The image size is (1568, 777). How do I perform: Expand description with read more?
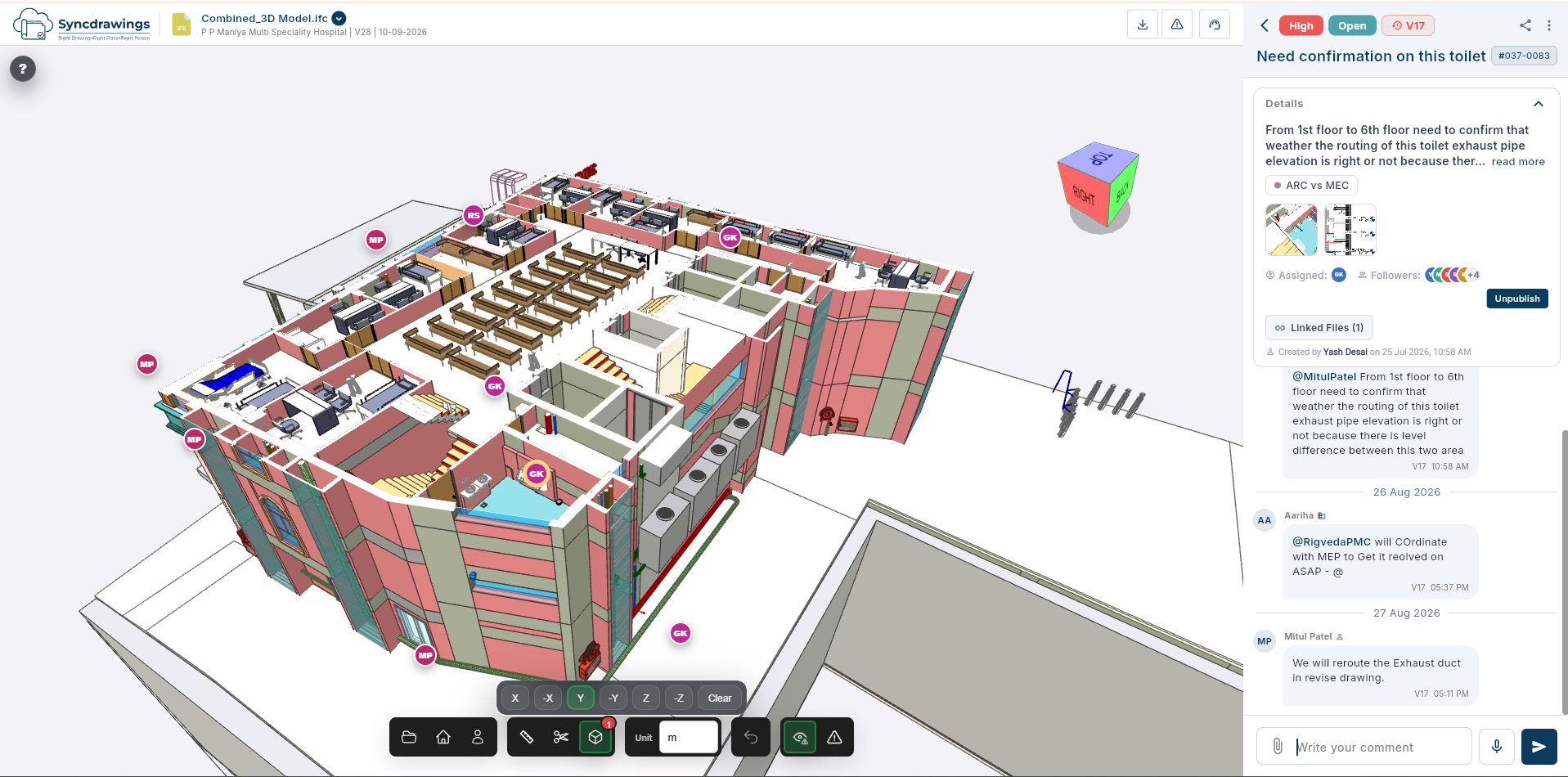[1518, 162]
